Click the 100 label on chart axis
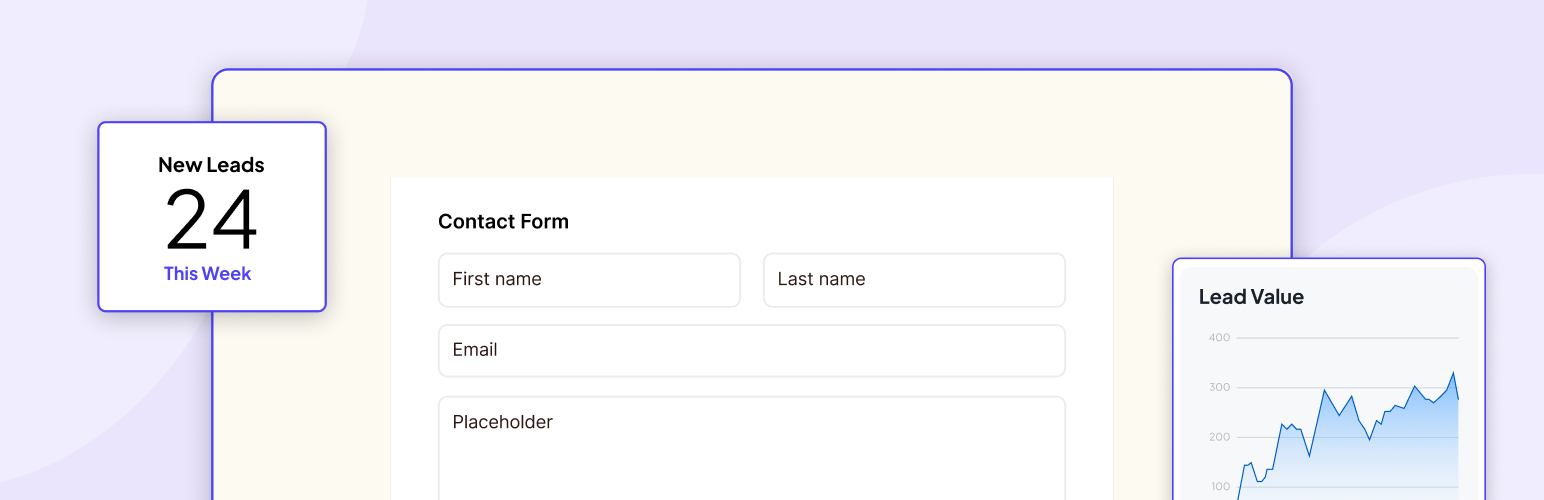Viewport: 1544px width, 500px height. pyautogui.click(x=1219, y=487)
